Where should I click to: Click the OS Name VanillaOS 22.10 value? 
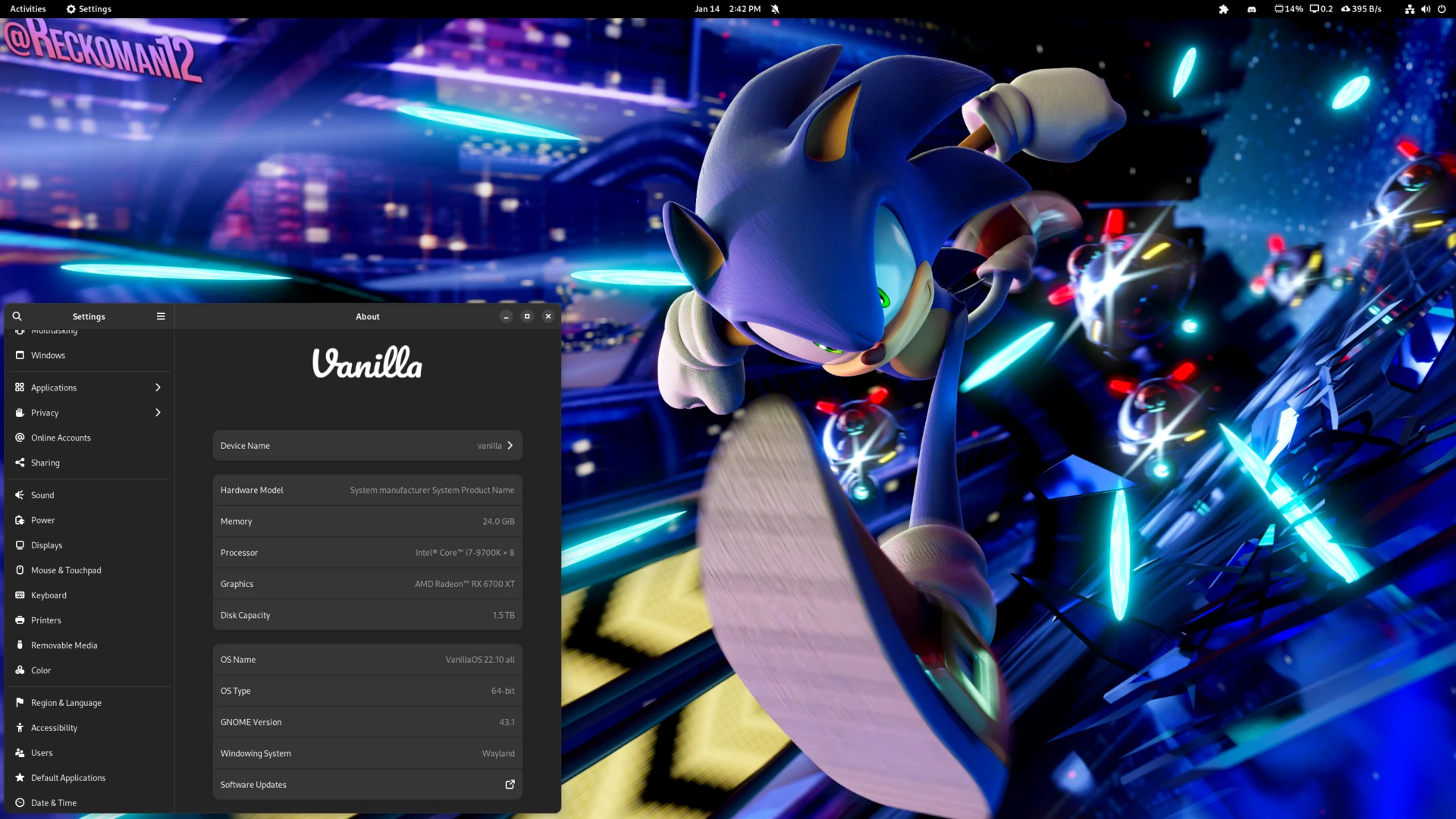point(480,660)
